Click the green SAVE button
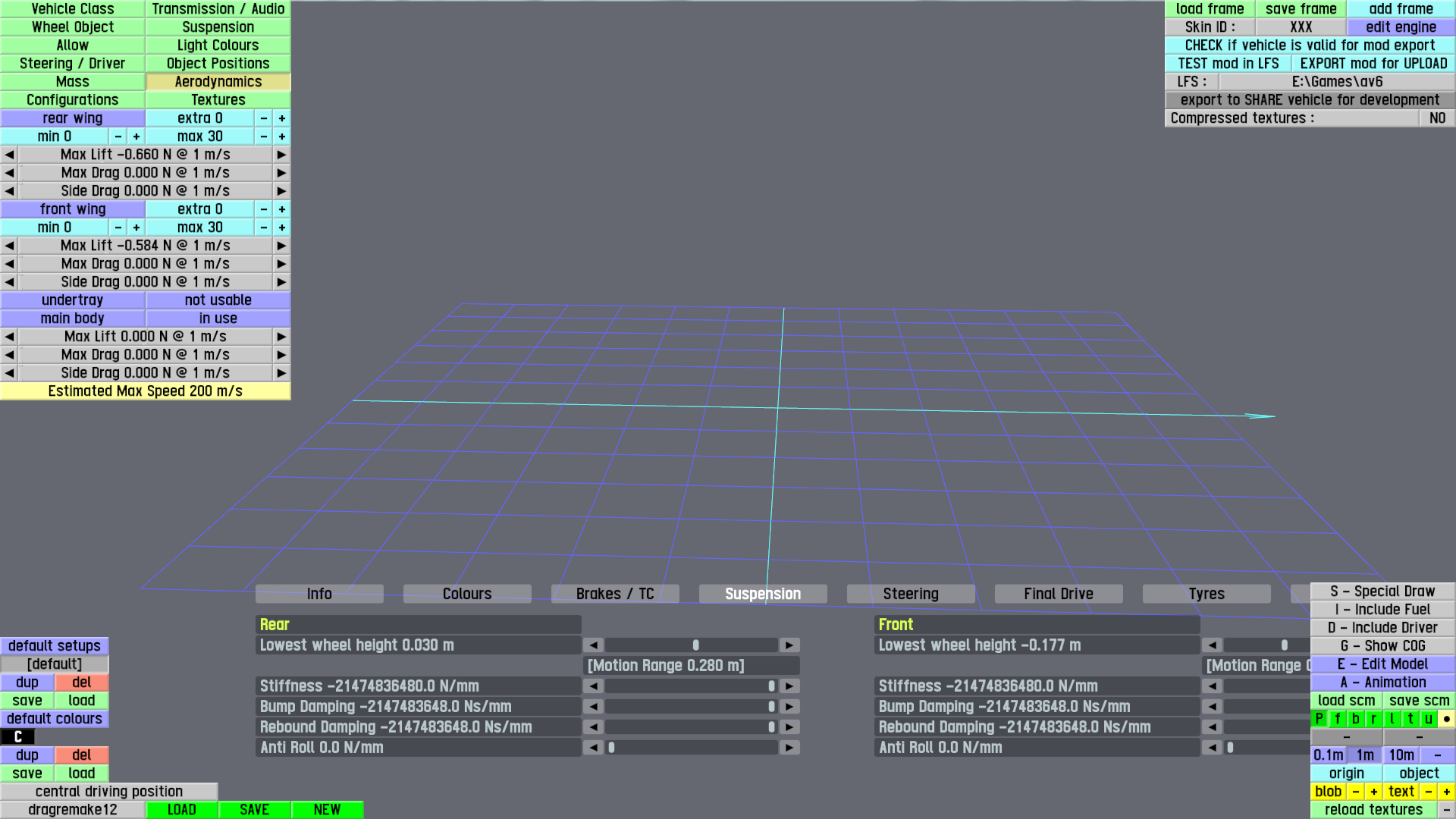1456x819 pixels. (254, 810)
